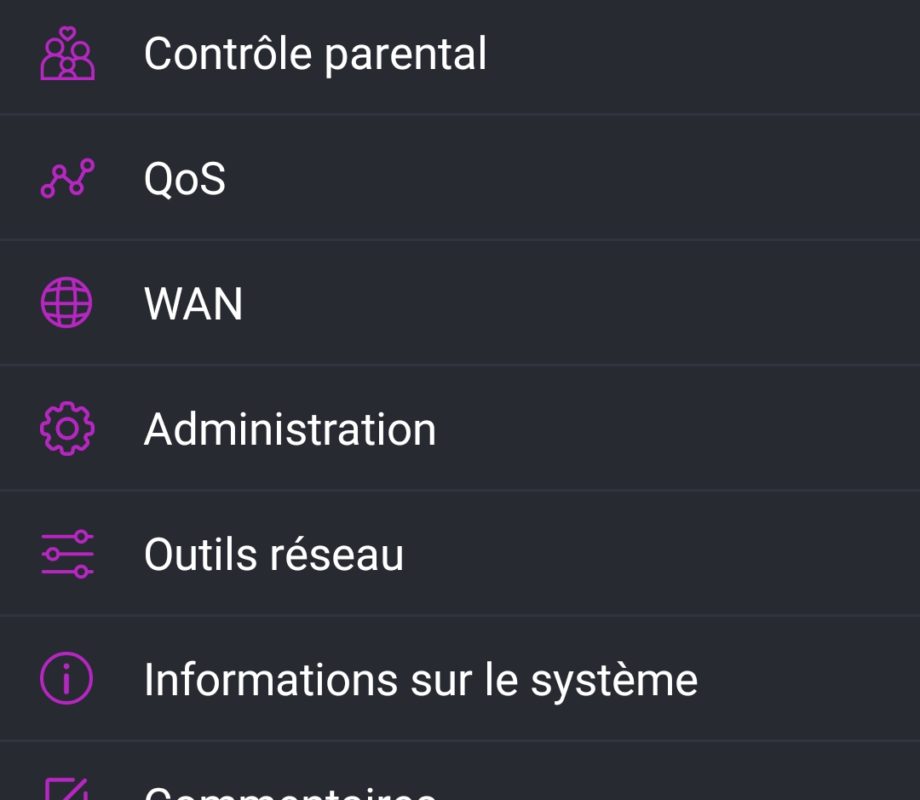The image size is (920, 800).
Task: Click the system information circle icon
Action: (66, 678)
